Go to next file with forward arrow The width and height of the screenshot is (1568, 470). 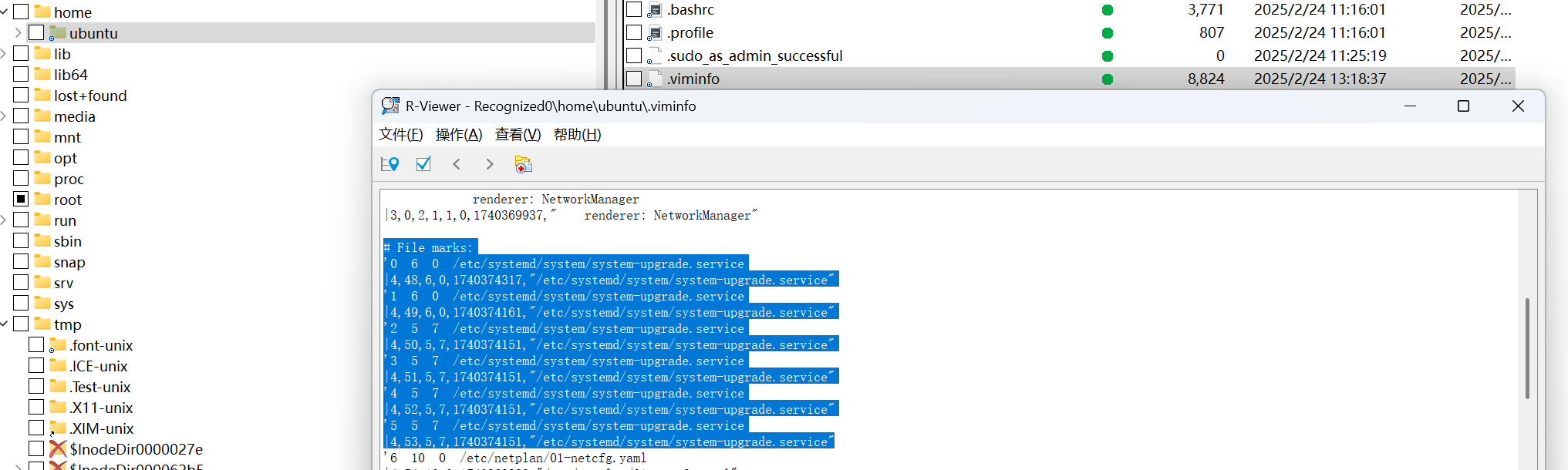click(490, 164)
